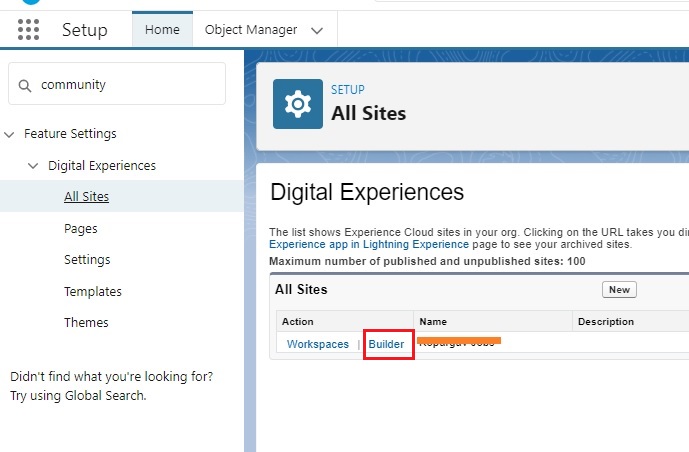Click the Maximum number of sites text

(x=427, y=261)
